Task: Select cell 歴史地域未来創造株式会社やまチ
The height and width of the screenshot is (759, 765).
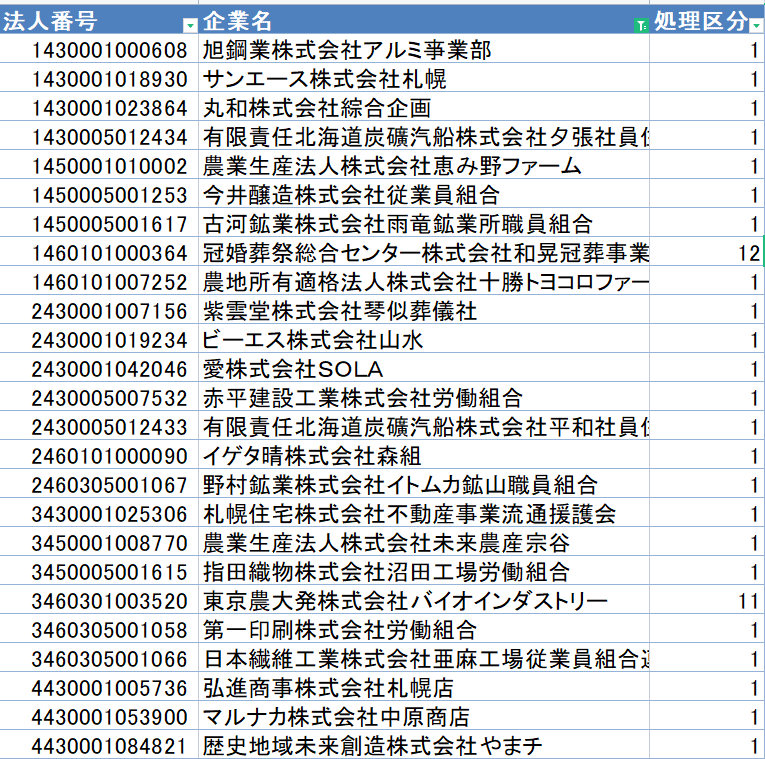Action: 424,744
